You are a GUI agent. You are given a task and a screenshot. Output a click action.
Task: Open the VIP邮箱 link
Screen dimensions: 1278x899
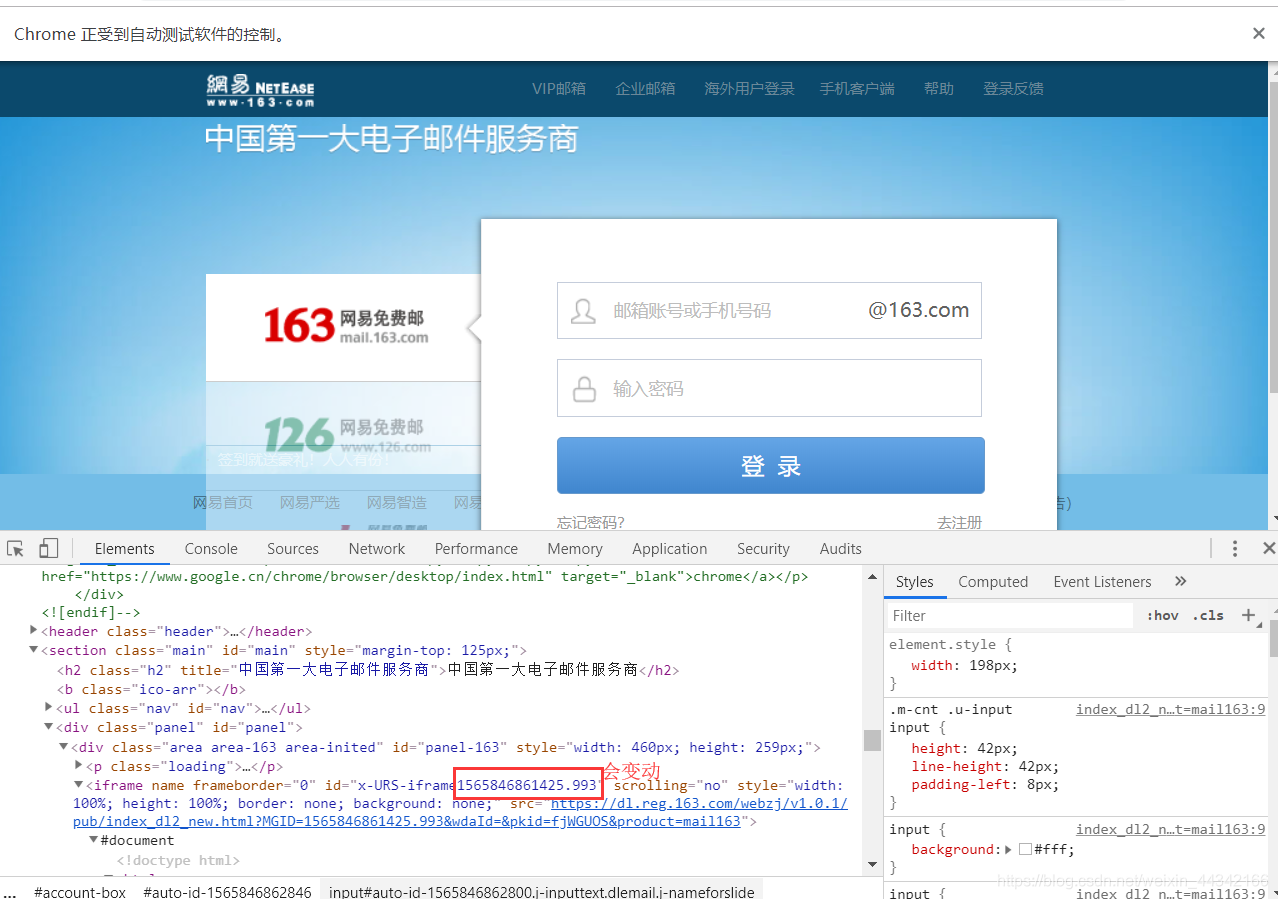[559, 89]
